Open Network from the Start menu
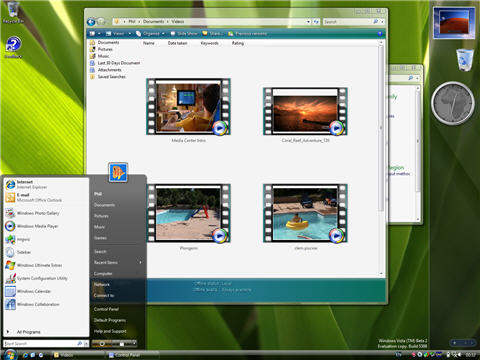Screen dimensions: 480x360 [102, 285]
